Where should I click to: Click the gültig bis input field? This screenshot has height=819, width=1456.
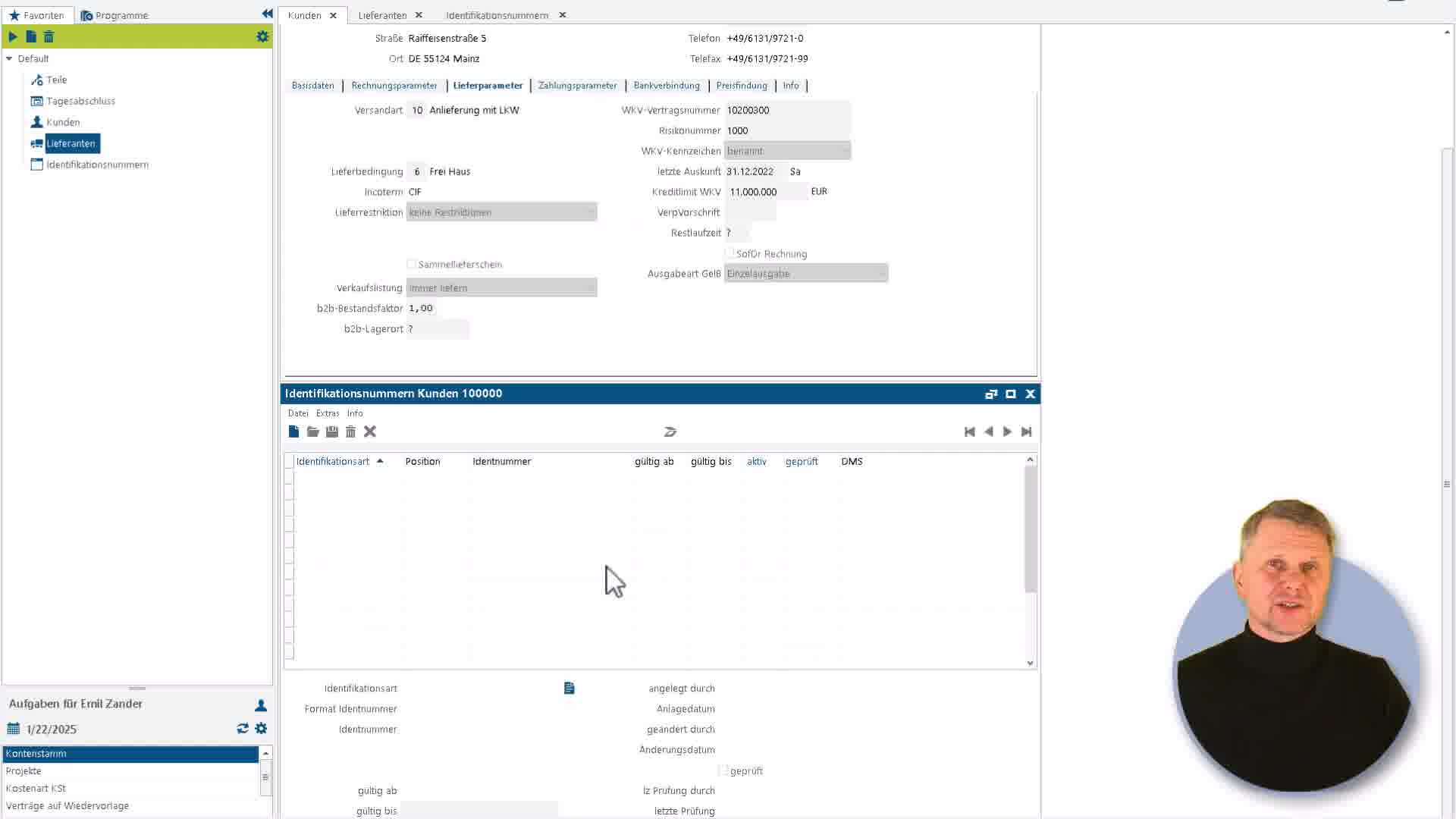pos(479,811)
